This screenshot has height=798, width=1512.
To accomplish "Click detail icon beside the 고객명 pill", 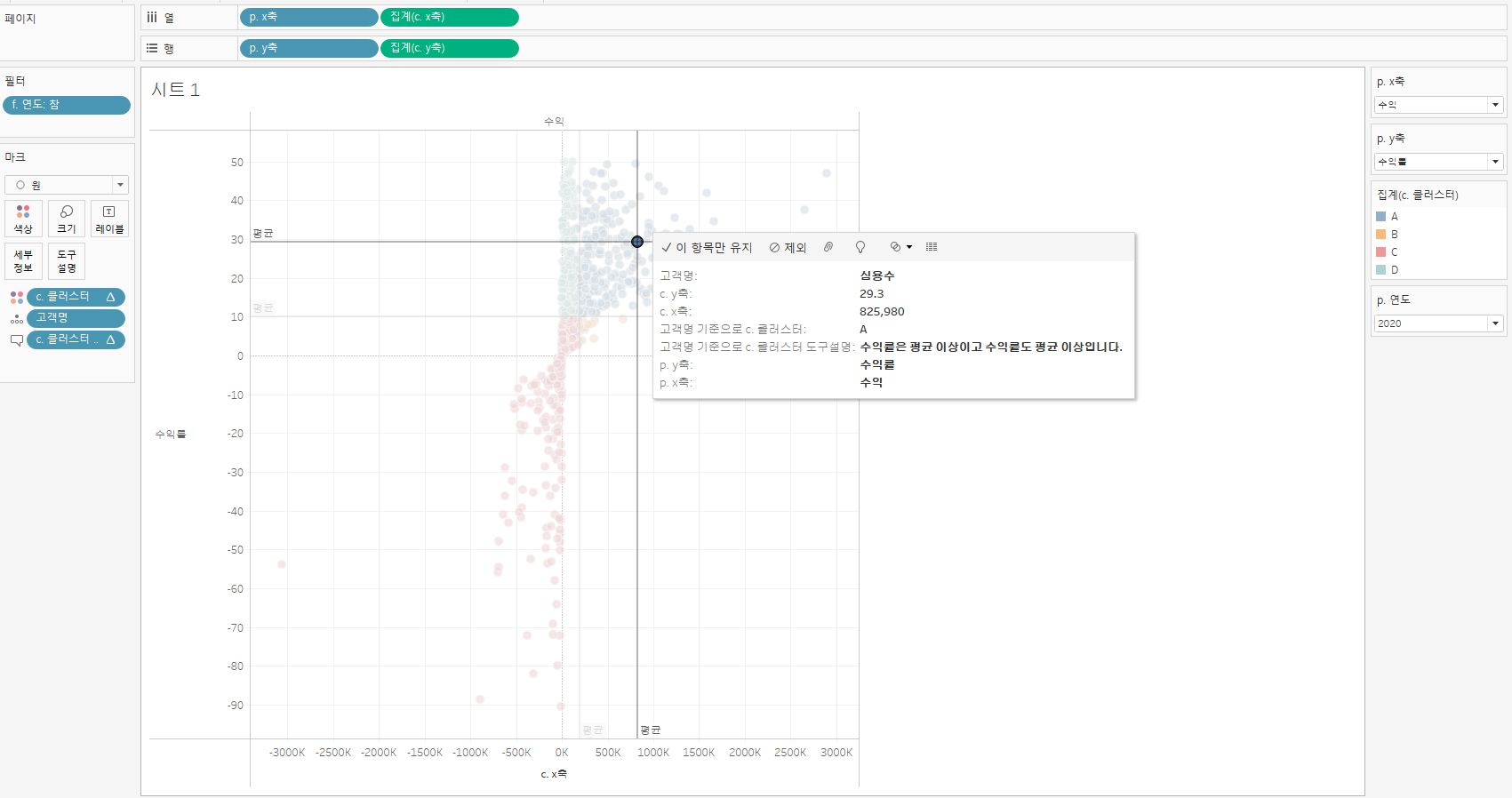I will [x=16, y=319].
